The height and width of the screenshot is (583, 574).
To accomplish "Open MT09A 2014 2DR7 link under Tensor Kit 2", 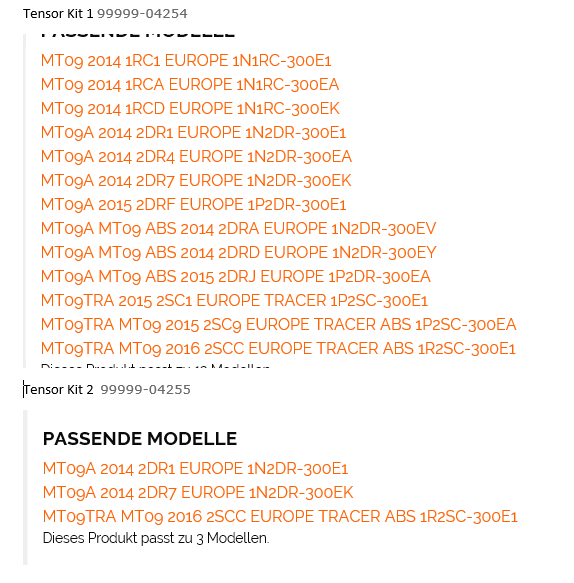I will [198, 493].
